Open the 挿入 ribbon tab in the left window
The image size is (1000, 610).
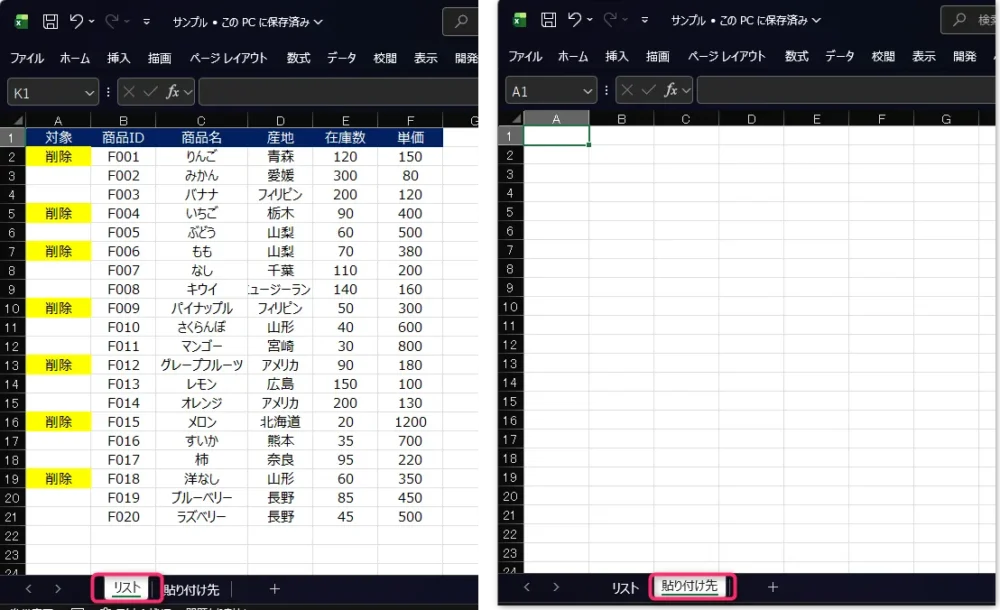119,58
